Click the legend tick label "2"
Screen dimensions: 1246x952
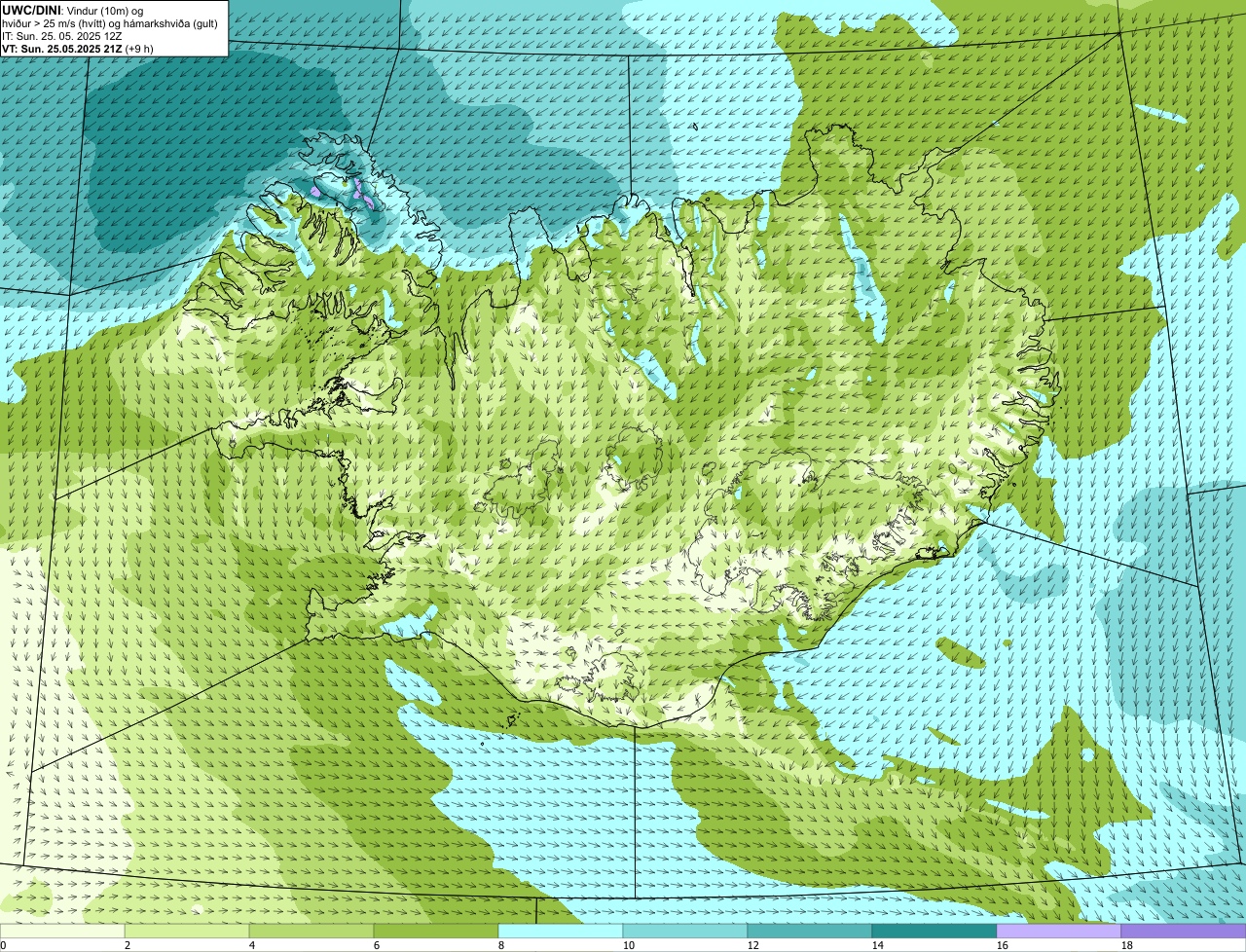point(128,945)
